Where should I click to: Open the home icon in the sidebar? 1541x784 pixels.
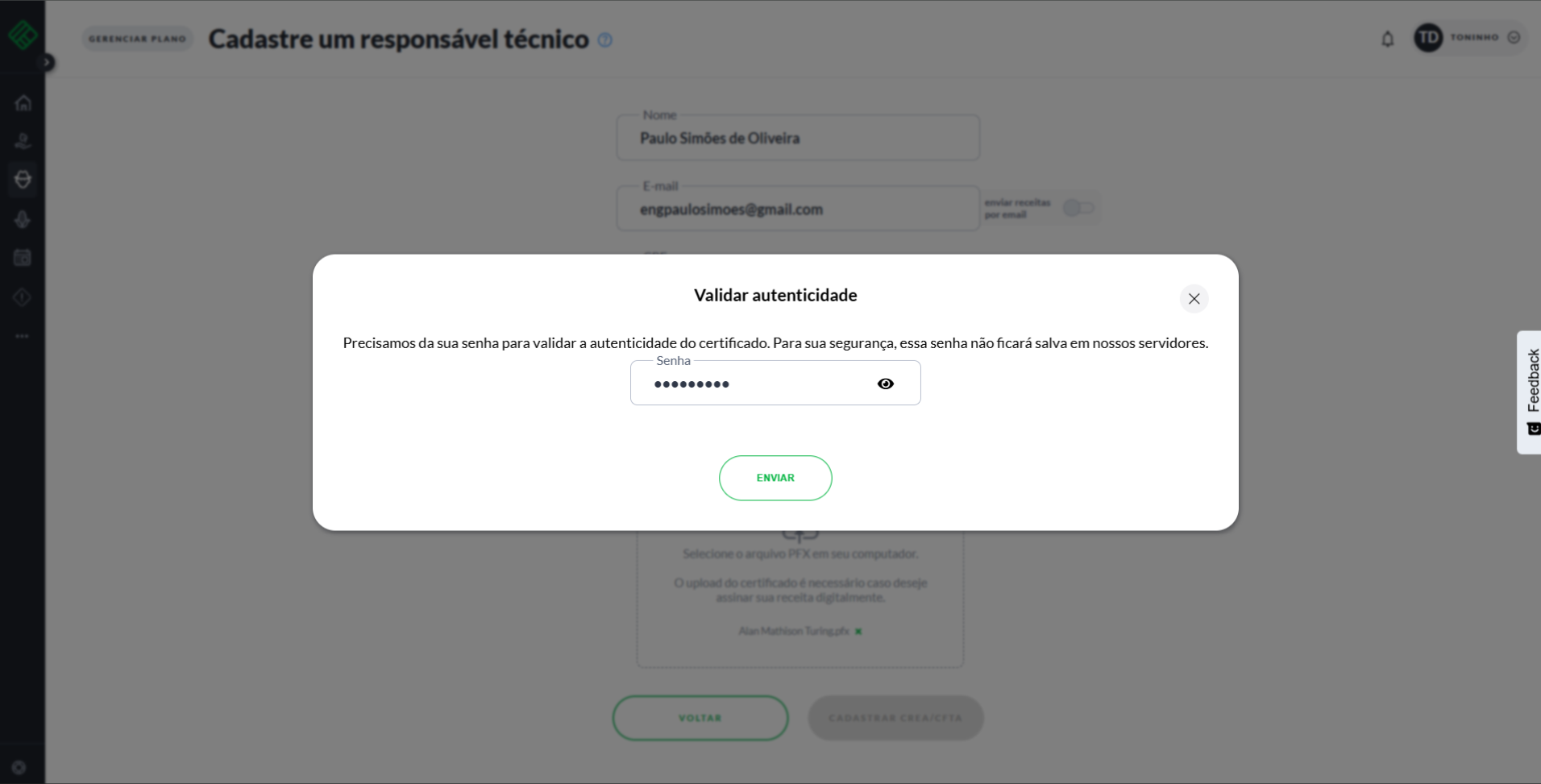[x=23, y=103]
